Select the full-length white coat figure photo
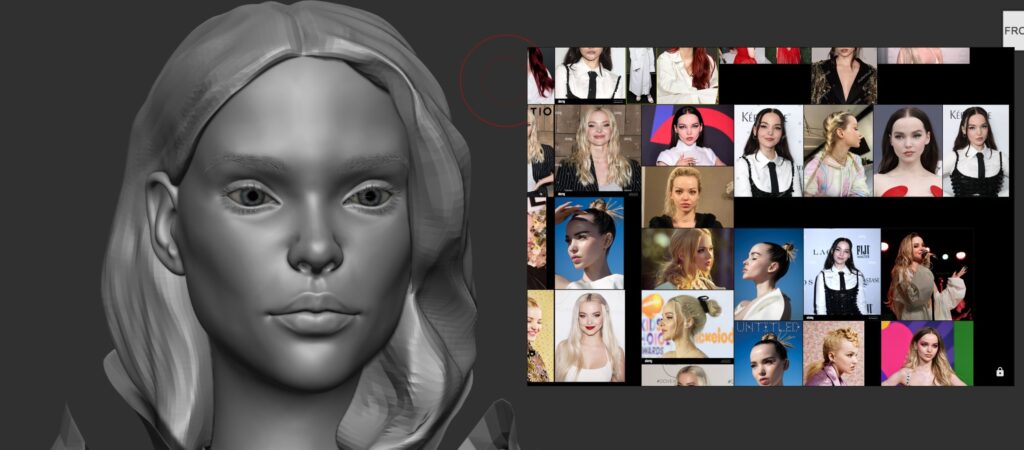The image size is (1024, 450). tap(641, 76)
